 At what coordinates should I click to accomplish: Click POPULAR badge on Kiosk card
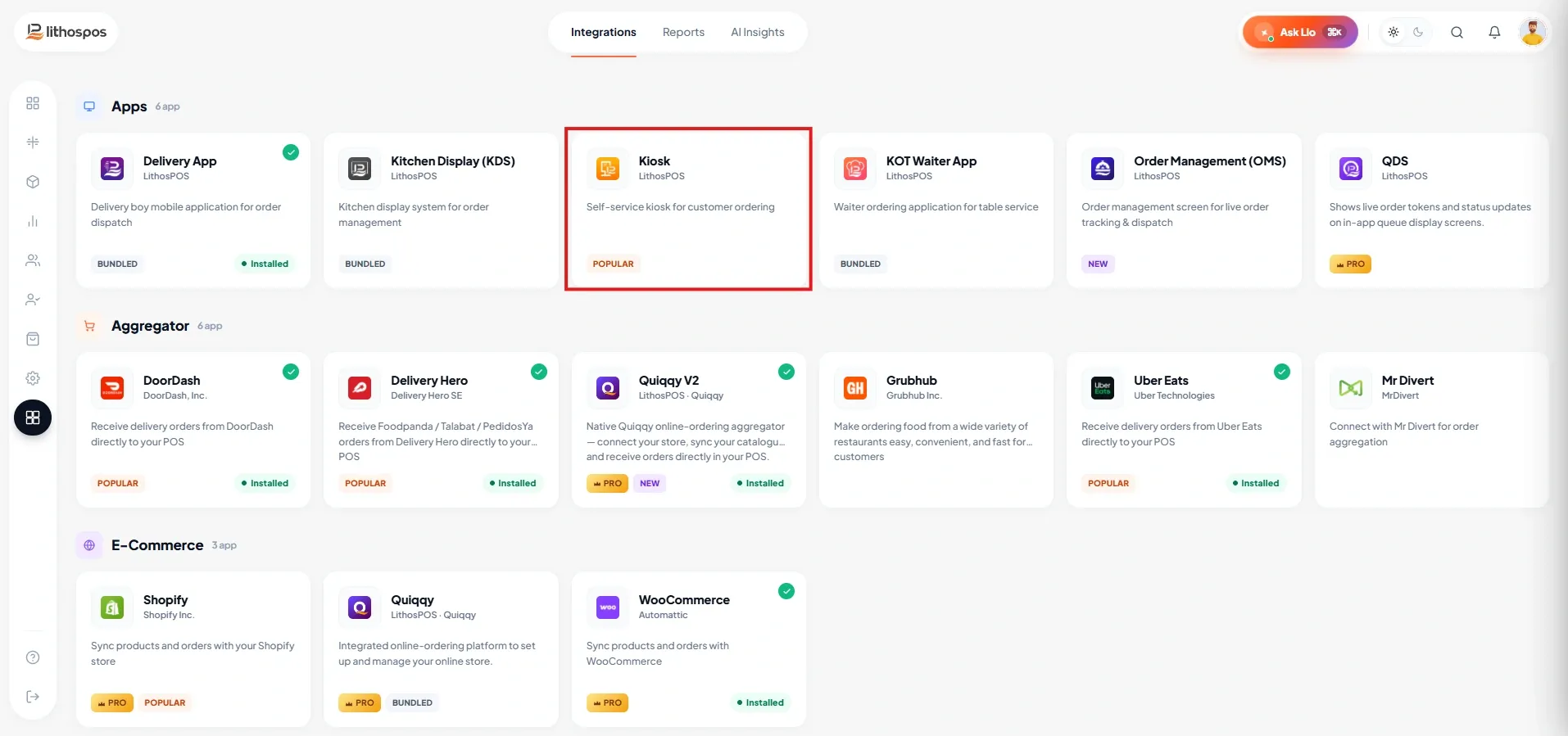point(613,264)
